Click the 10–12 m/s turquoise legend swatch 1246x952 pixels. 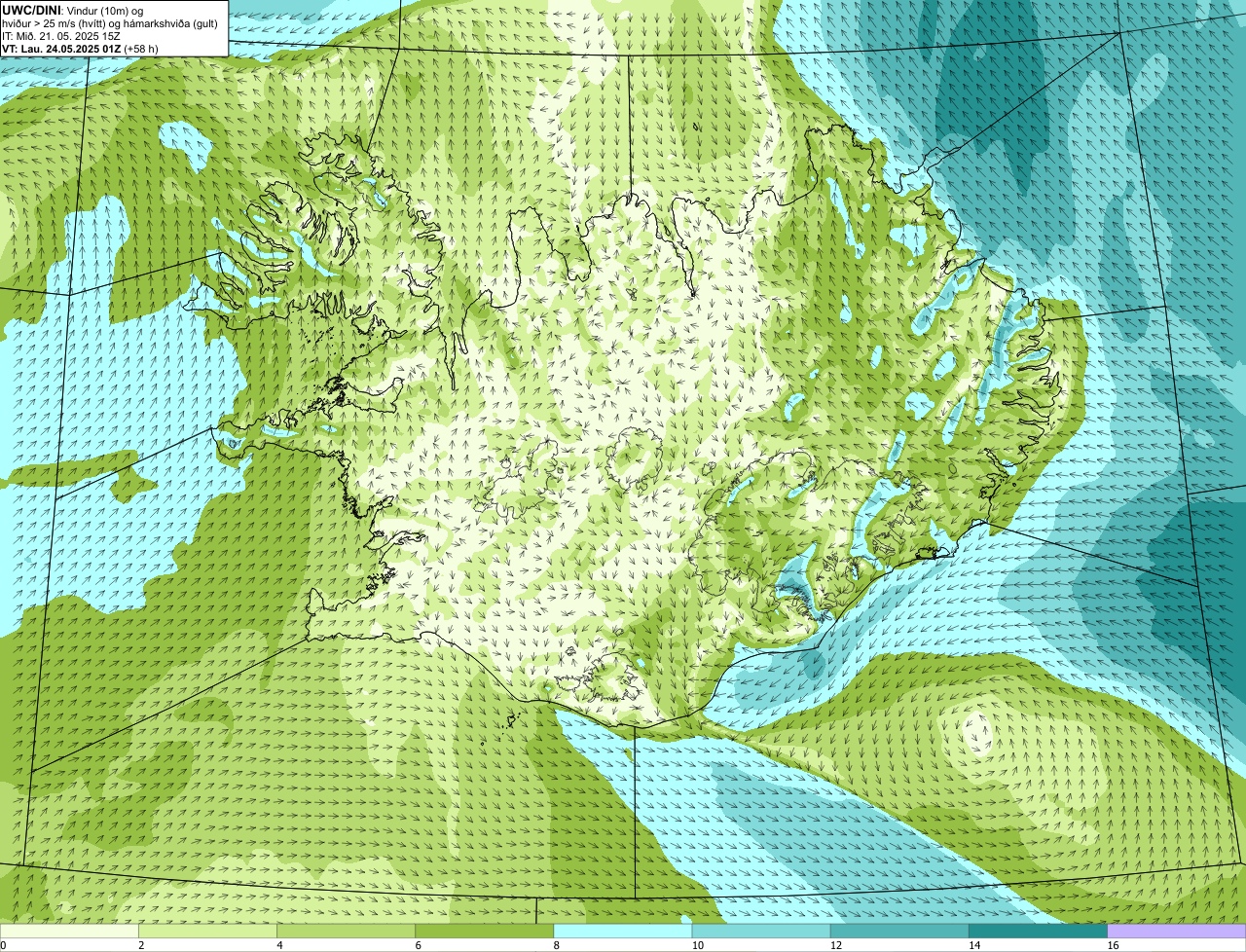tap(761, 932)
